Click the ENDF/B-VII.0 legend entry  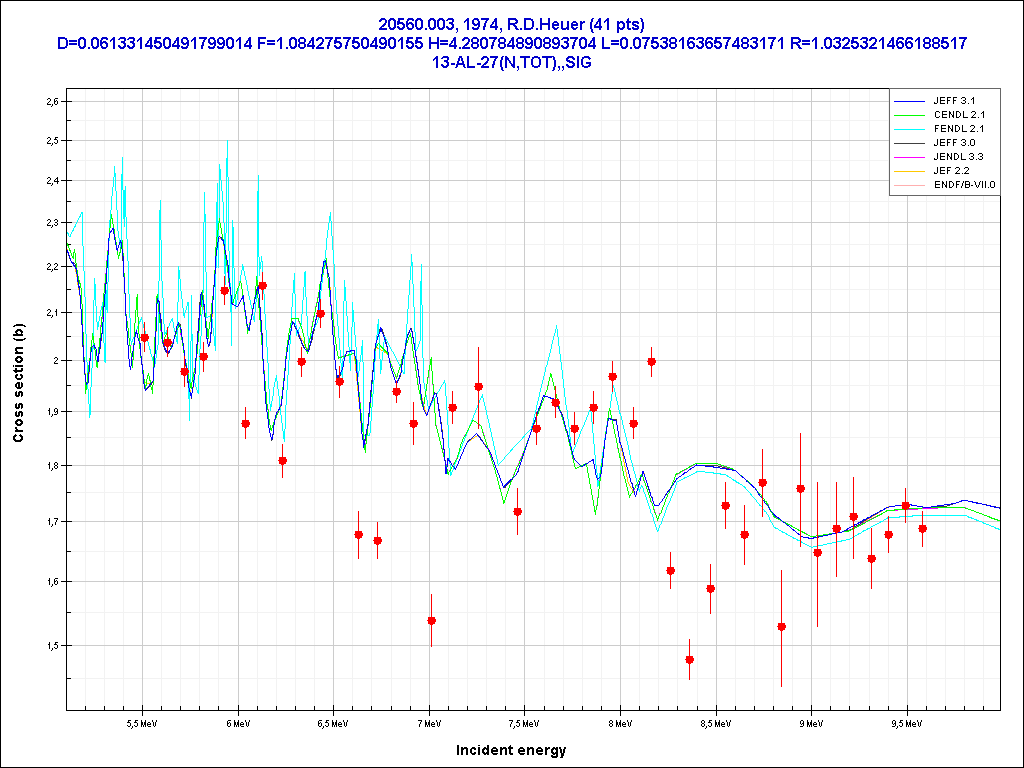point(964,185)
